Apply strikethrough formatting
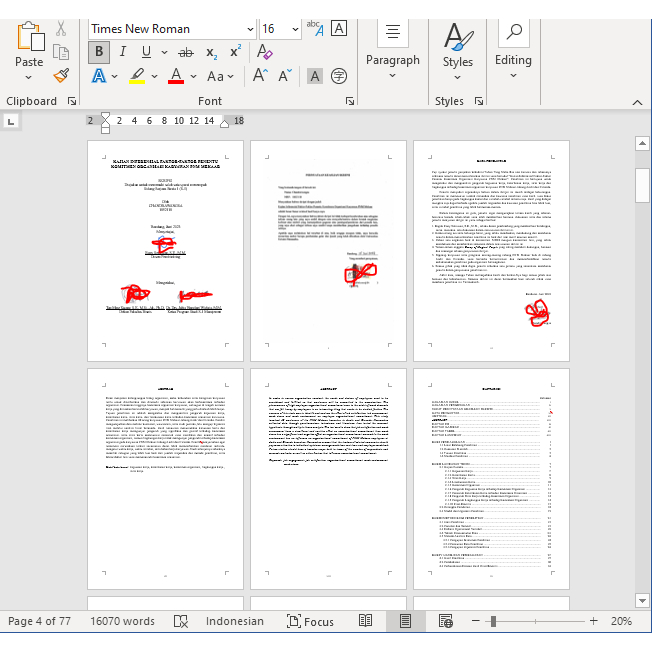This screenshot has height=652, width=652. click(x=185, y=52)
